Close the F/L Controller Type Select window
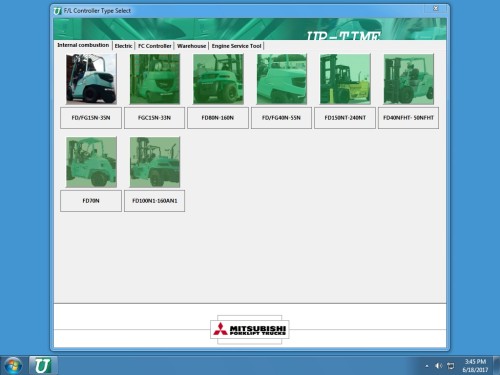Screen dimensions: 500x375 point(436,8)
